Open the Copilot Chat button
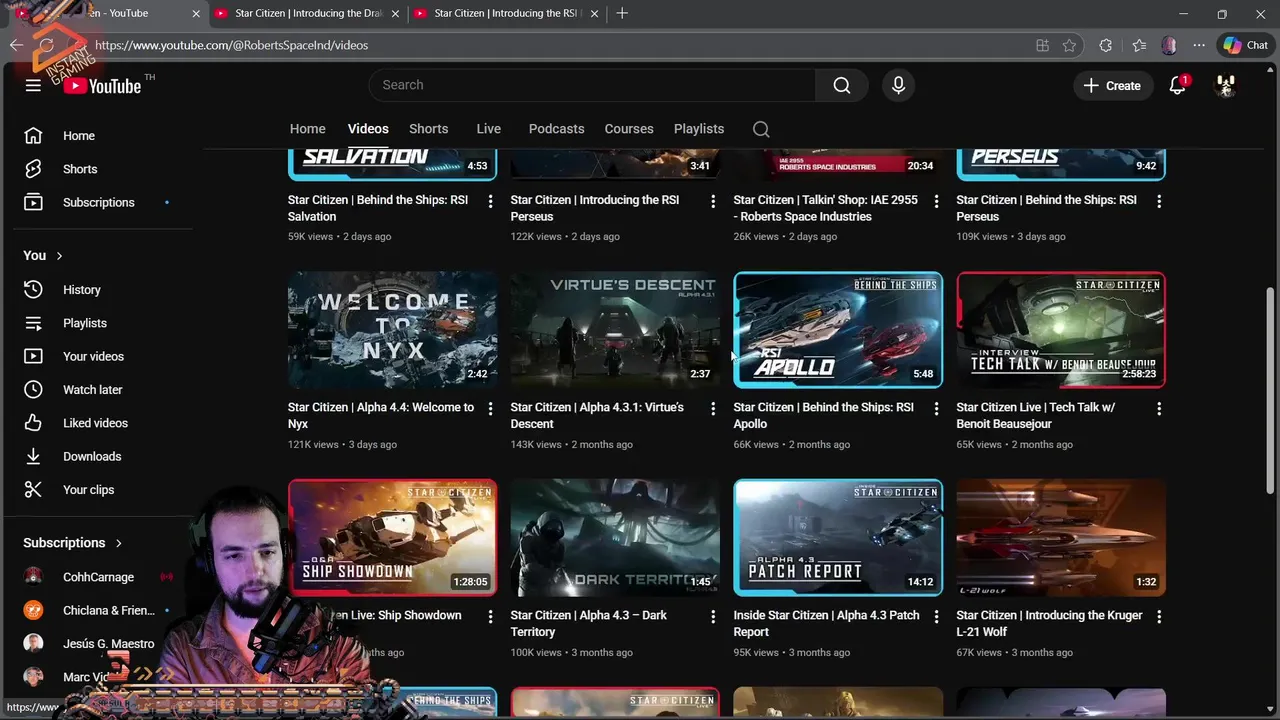This screenshot has height=720, width=1280. (1245, 45)
